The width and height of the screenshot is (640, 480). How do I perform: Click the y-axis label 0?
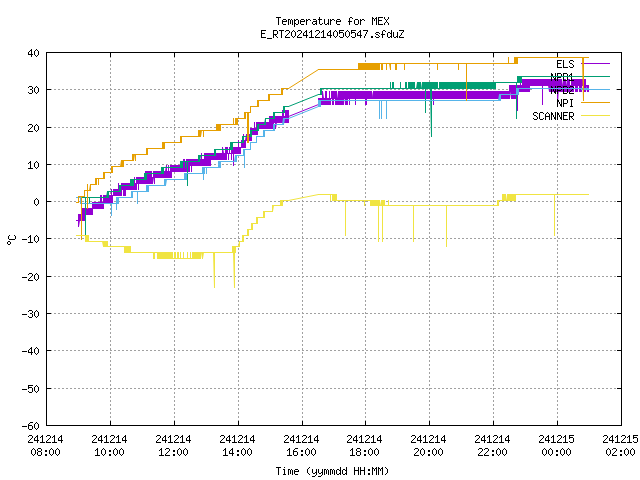[37, 202]
